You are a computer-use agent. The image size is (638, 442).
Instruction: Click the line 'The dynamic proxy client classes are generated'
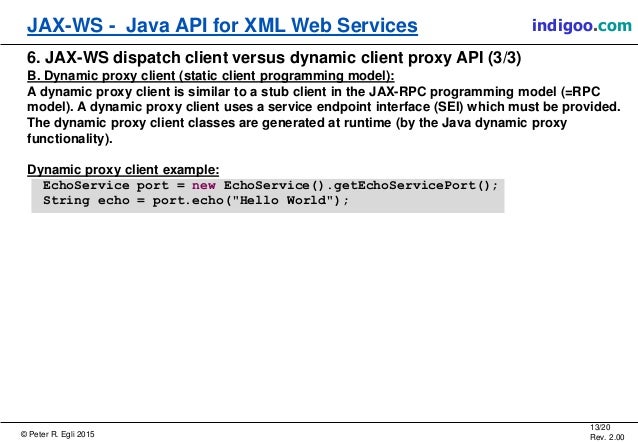(x=297, y=123)
